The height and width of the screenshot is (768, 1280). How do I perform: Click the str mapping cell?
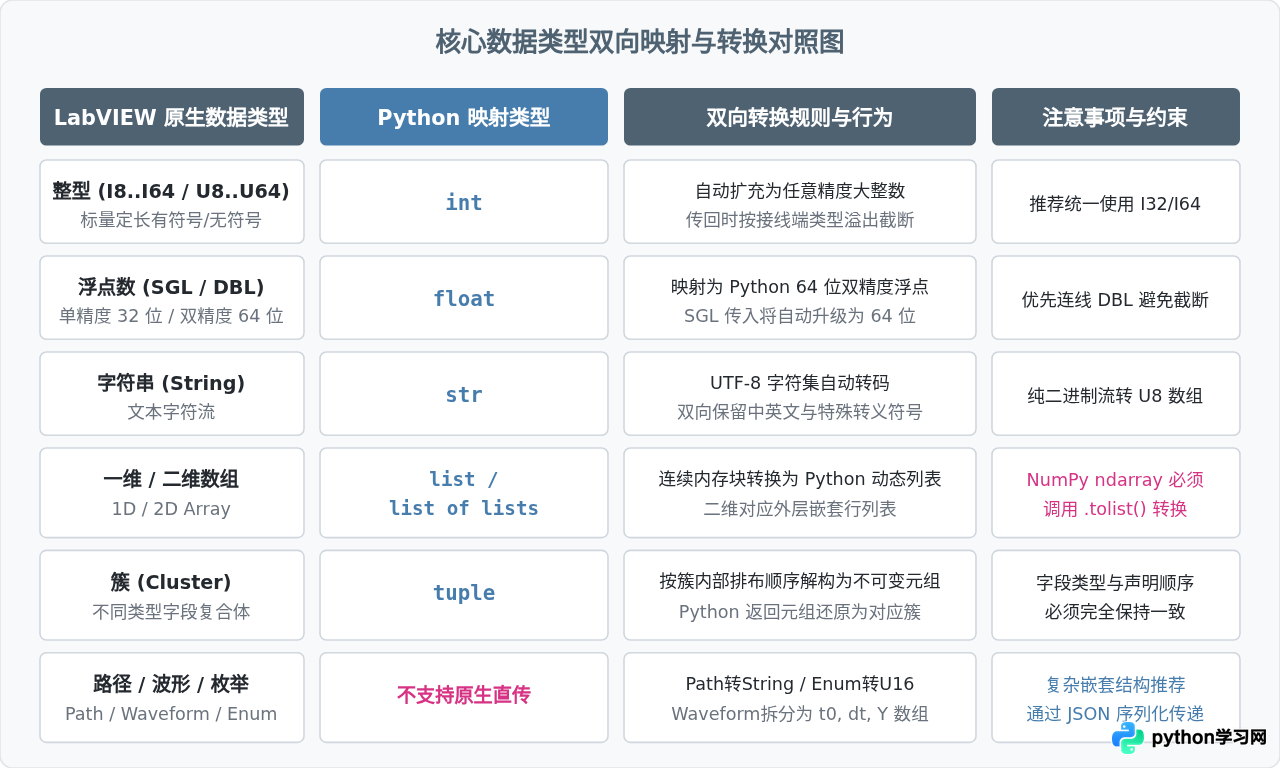point(464,394)
